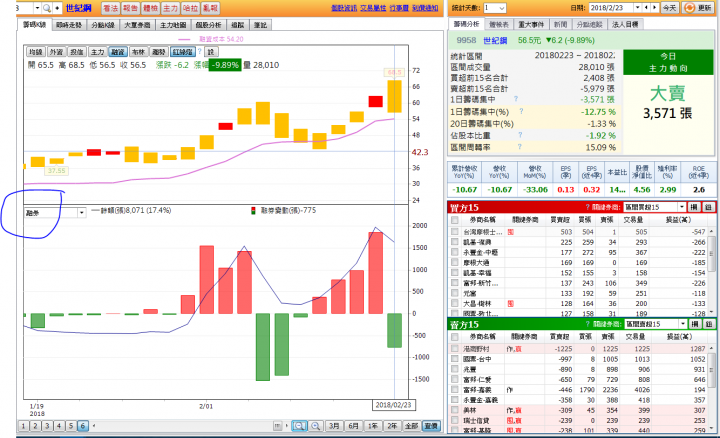Toggle the 融資 indicator button
720x438 pixels.
[x=118, y=52]
